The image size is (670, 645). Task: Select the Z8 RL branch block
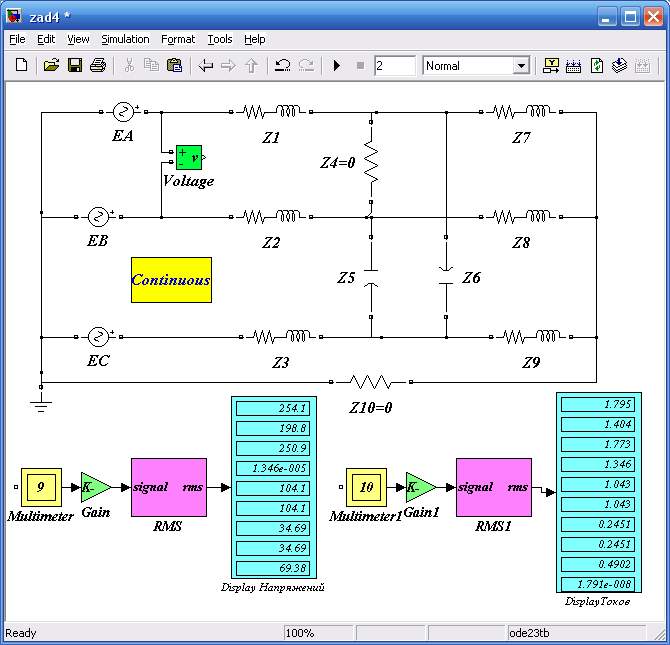tap(521, 217)
